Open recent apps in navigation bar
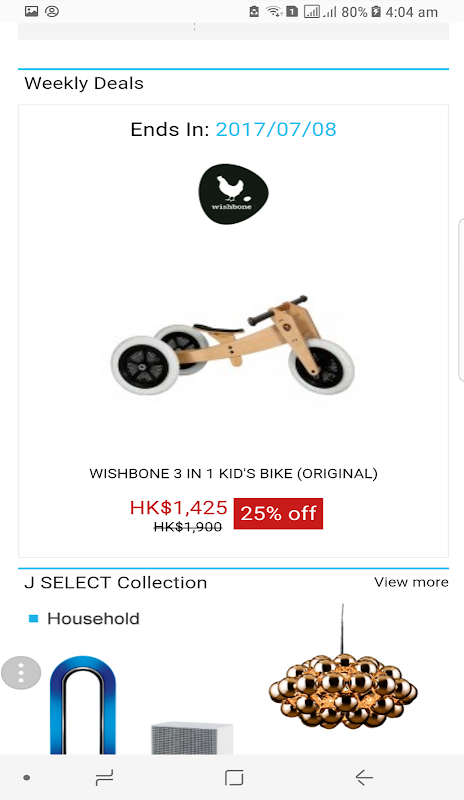Image resolution: width=464 pixels, height=800 pixels. (104, 778)
